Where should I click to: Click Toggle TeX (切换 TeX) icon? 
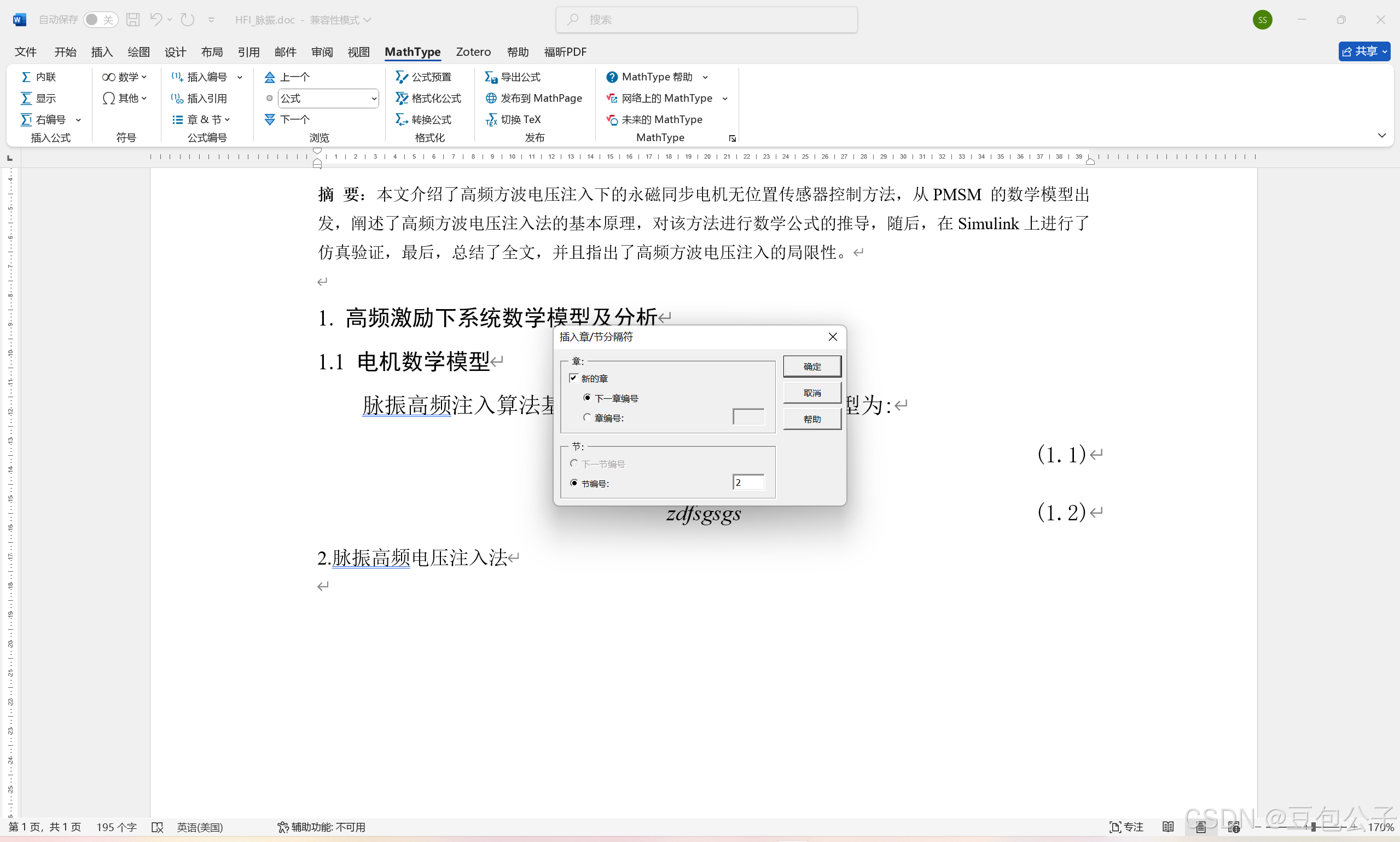[491, 119]
